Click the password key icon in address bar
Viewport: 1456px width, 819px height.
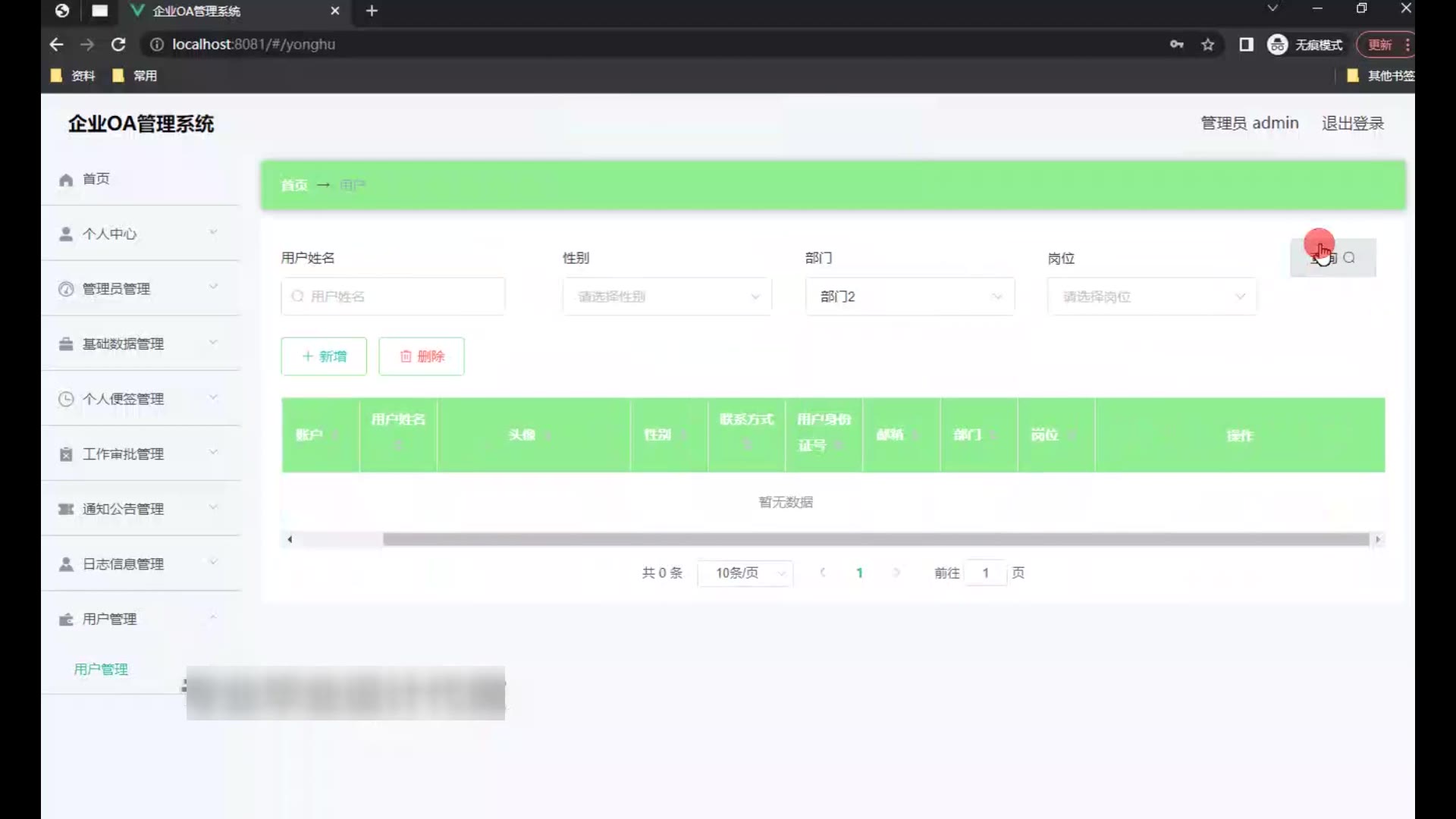pos(1176,45)
